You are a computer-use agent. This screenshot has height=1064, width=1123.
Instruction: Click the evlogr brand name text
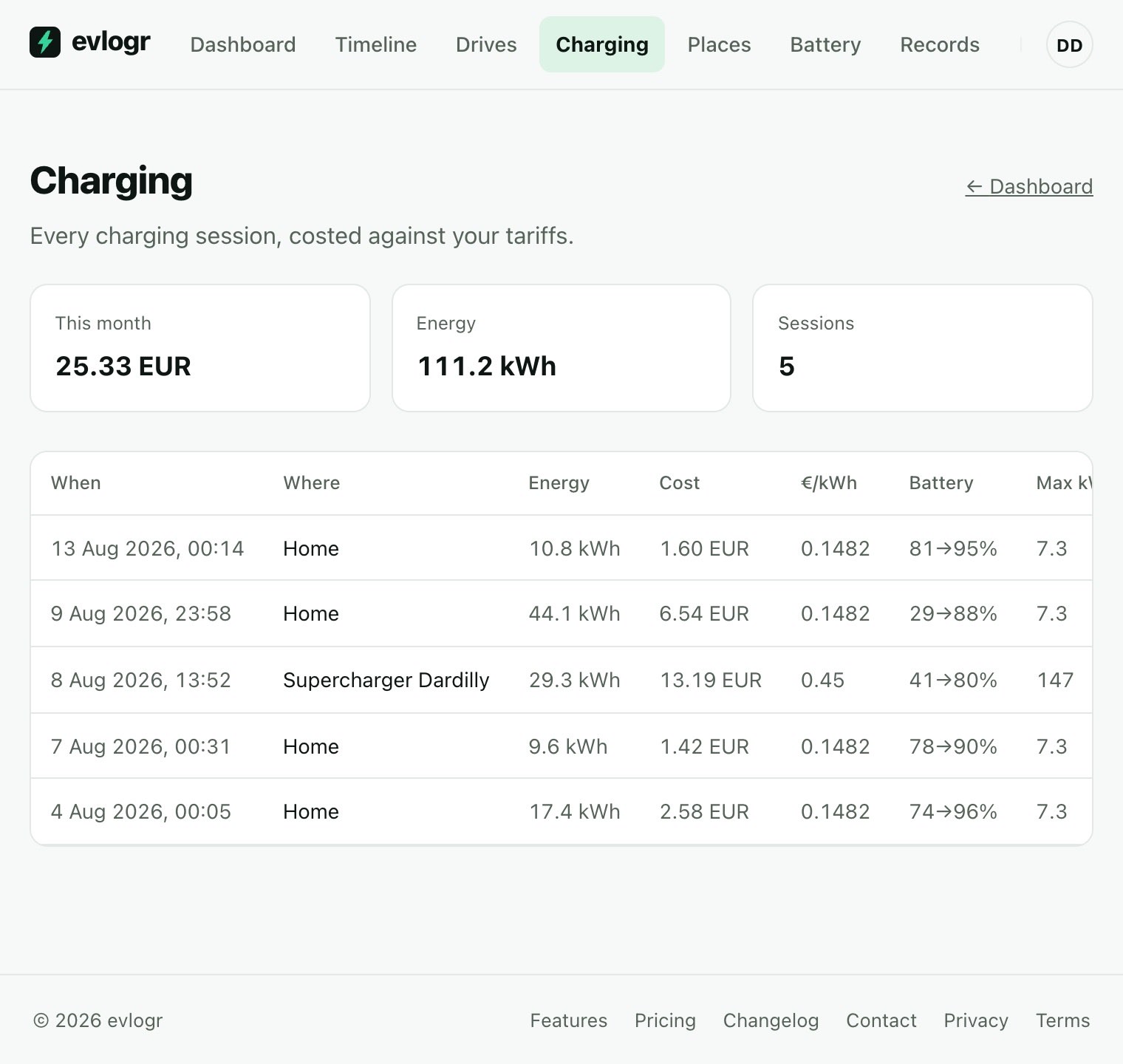(111, 42)
